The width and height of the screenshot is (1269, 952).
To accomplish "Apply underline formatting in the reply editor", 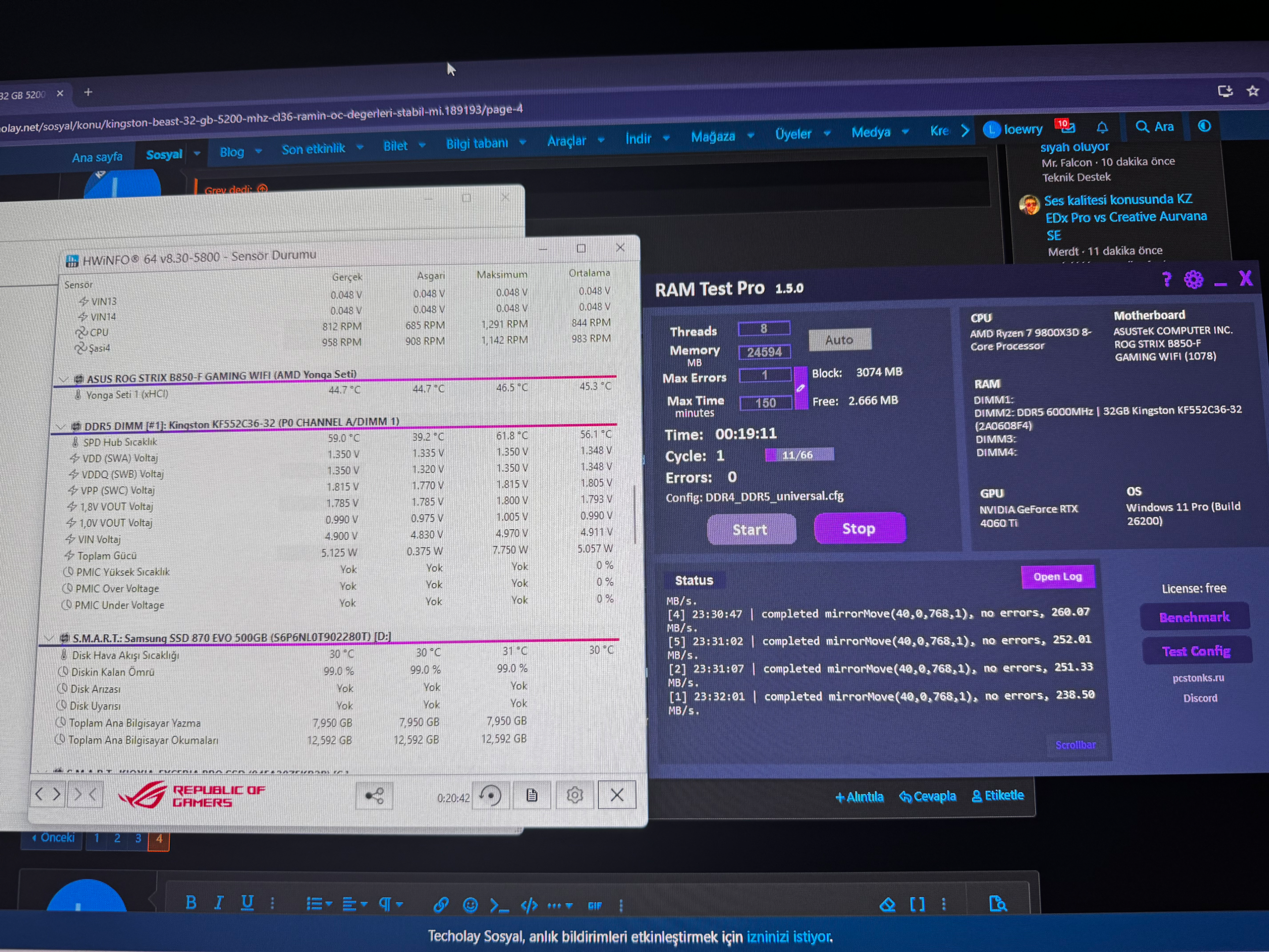I will (247, 903).
